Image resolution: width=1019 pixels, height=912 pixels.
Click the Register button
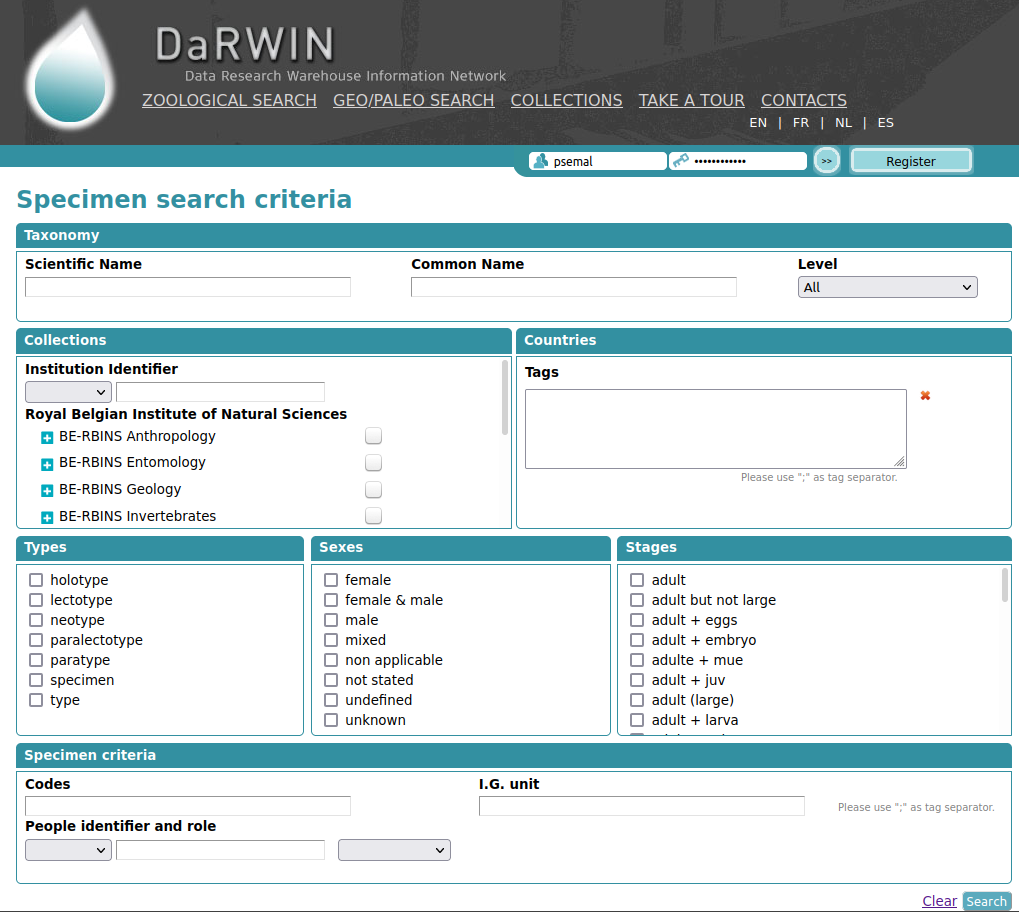click(x=910, y=160)
